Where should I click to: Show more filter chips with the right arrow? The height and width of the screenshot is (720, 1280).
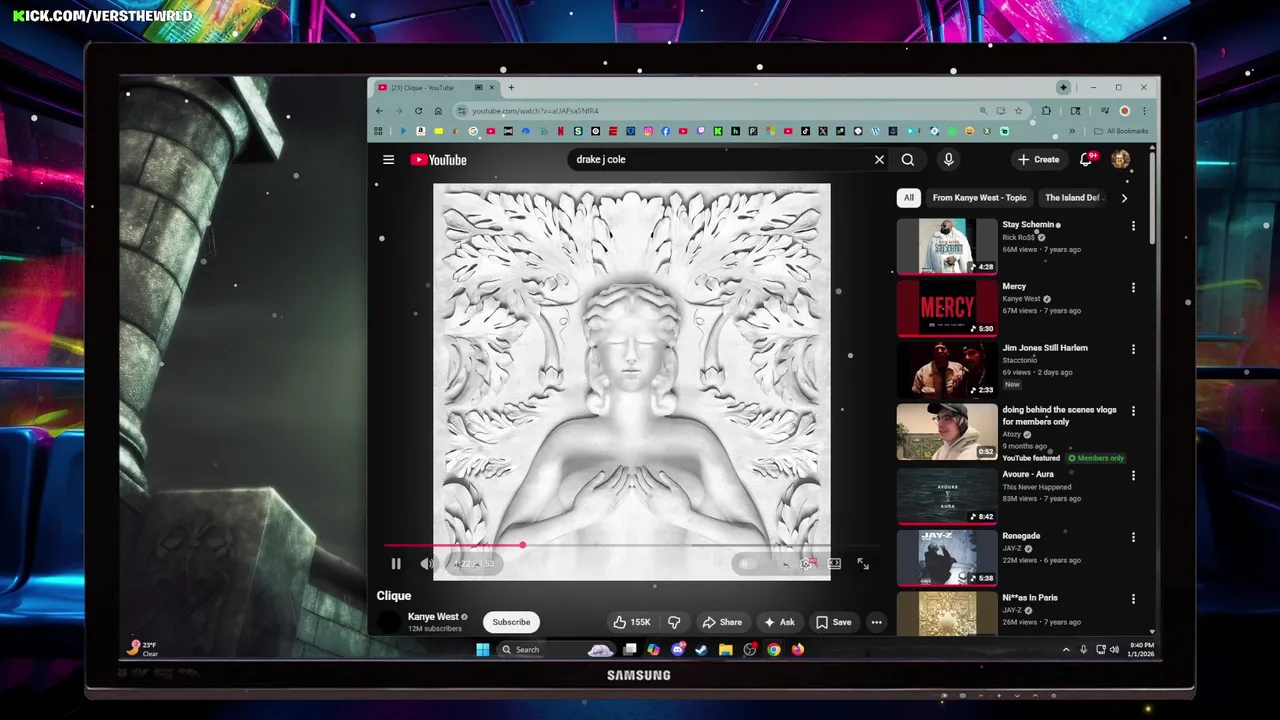click(1124, 198)
